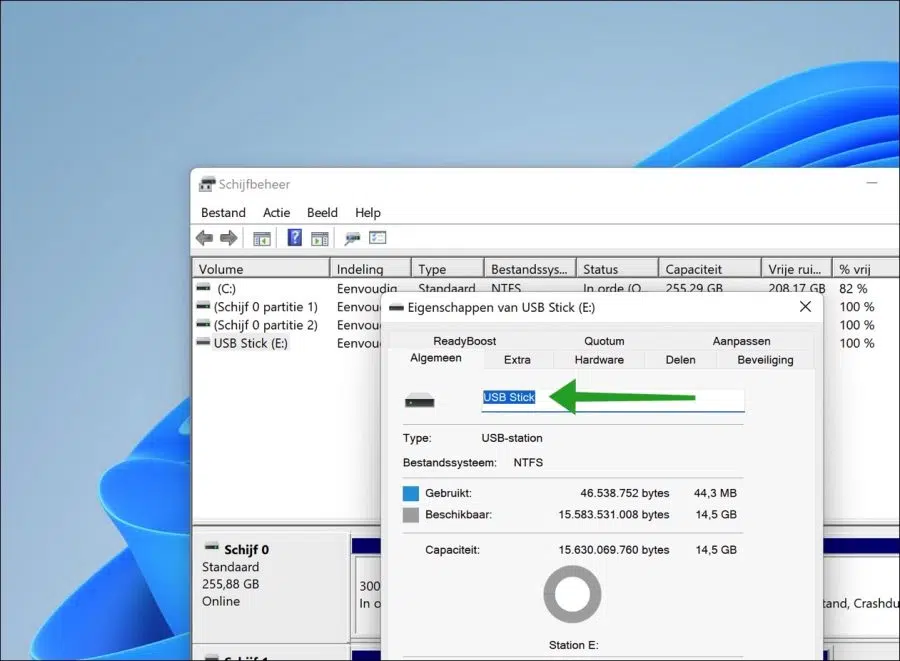Screen dimensions: 900x661
Task: Click the 15.630.069.760 bytes capacity value
Action: [x=614, y=550]
